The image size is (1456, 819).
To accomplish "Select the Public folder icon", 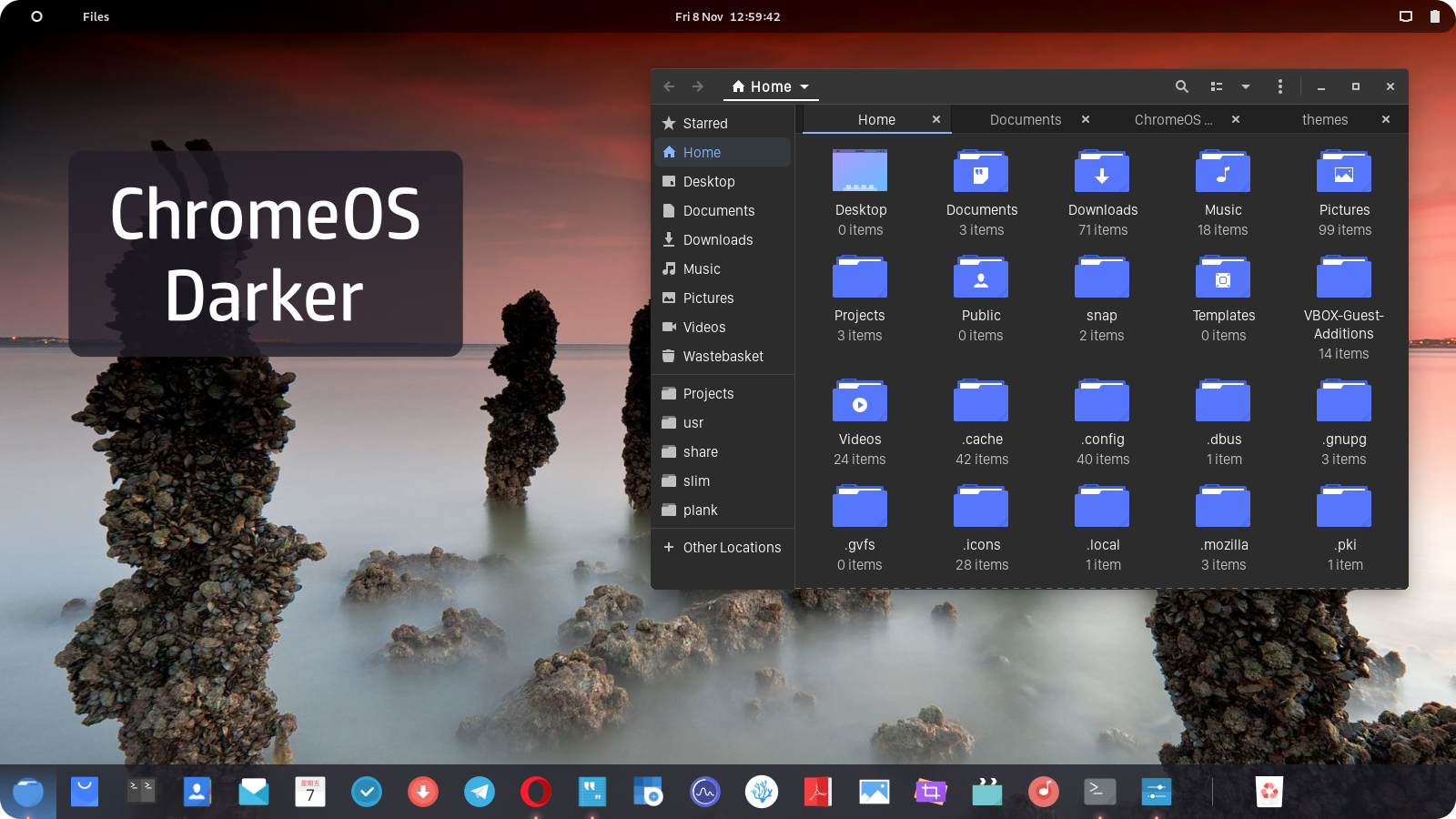I will pos(981,277).
